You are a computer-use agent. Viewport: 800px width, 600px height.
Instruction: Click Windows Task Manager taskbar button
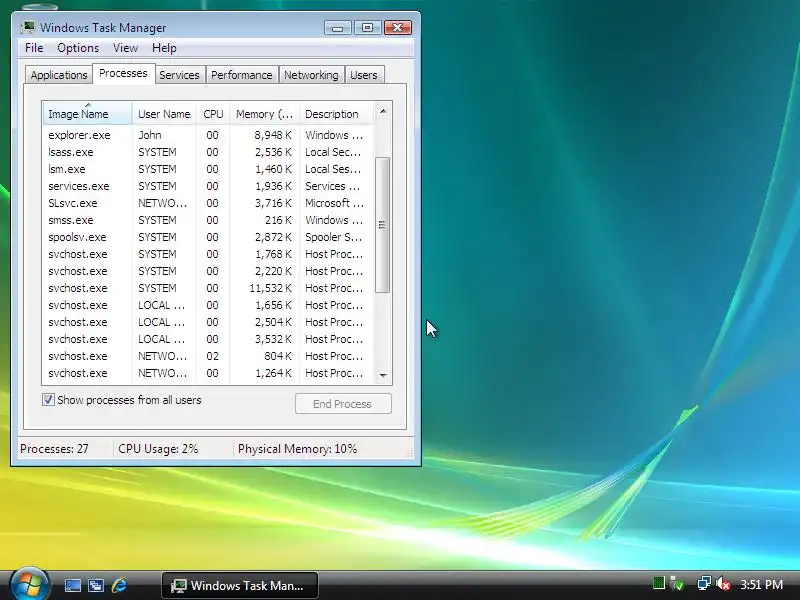240,585
